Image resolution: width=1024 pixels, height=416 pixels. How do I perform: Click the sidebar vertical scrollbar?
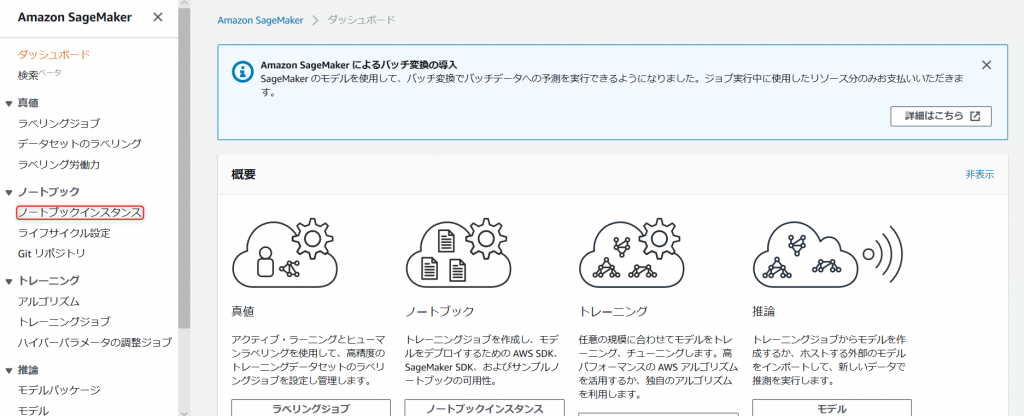(x=184, y=170)
